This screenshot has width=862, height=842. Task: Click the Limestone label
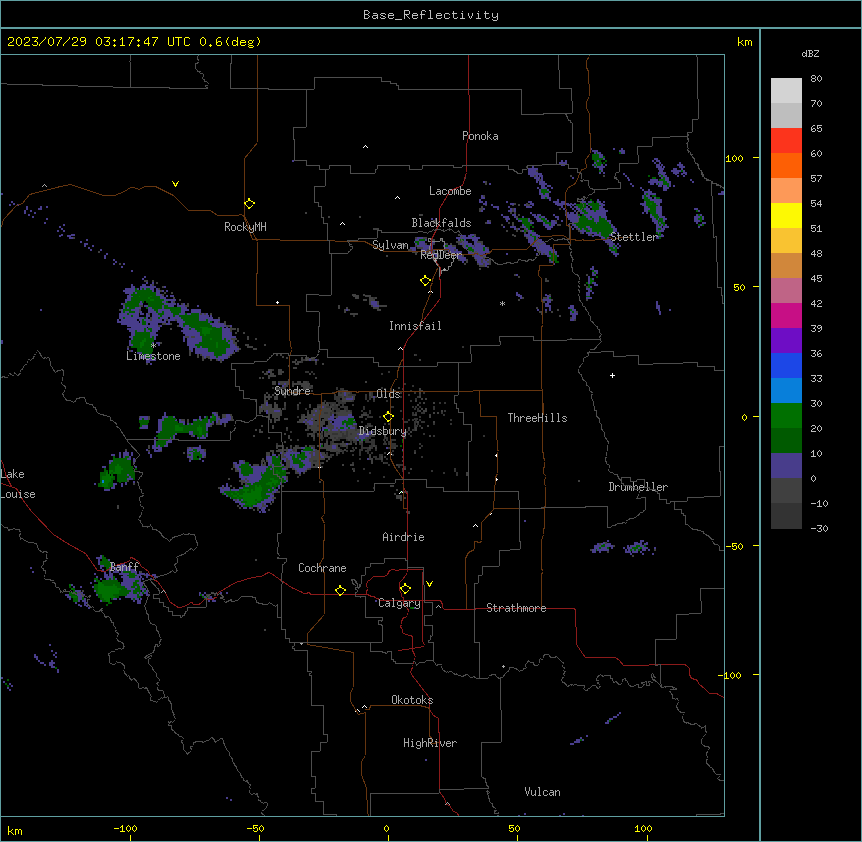point(153,356)
